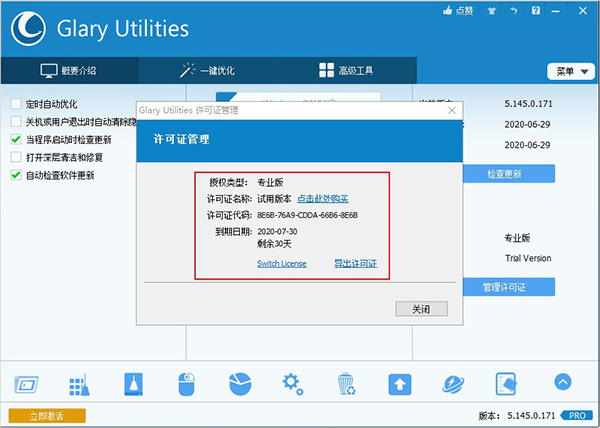Click the curved undo arrow icon

[514, 11]
